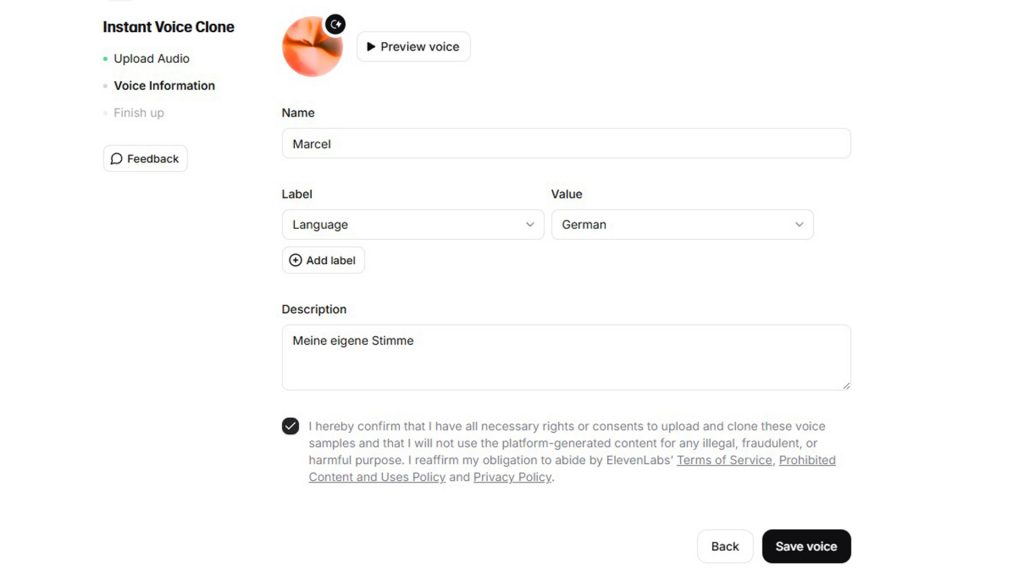This screenshot has height=576, width=1024.
Task: Click the Description field resize handle
Action: click(x=846, y=385)
